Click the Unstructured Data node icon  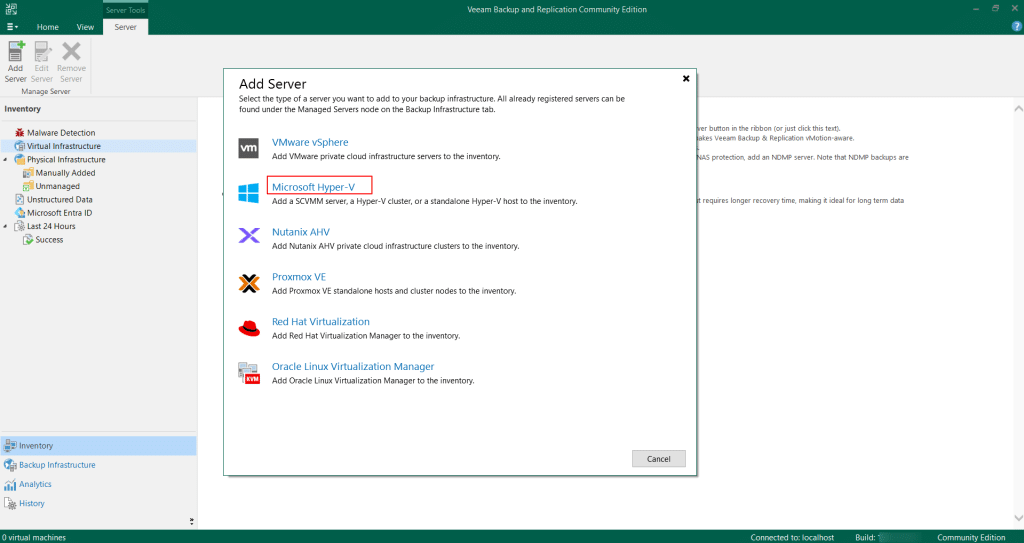click(20, 200)
